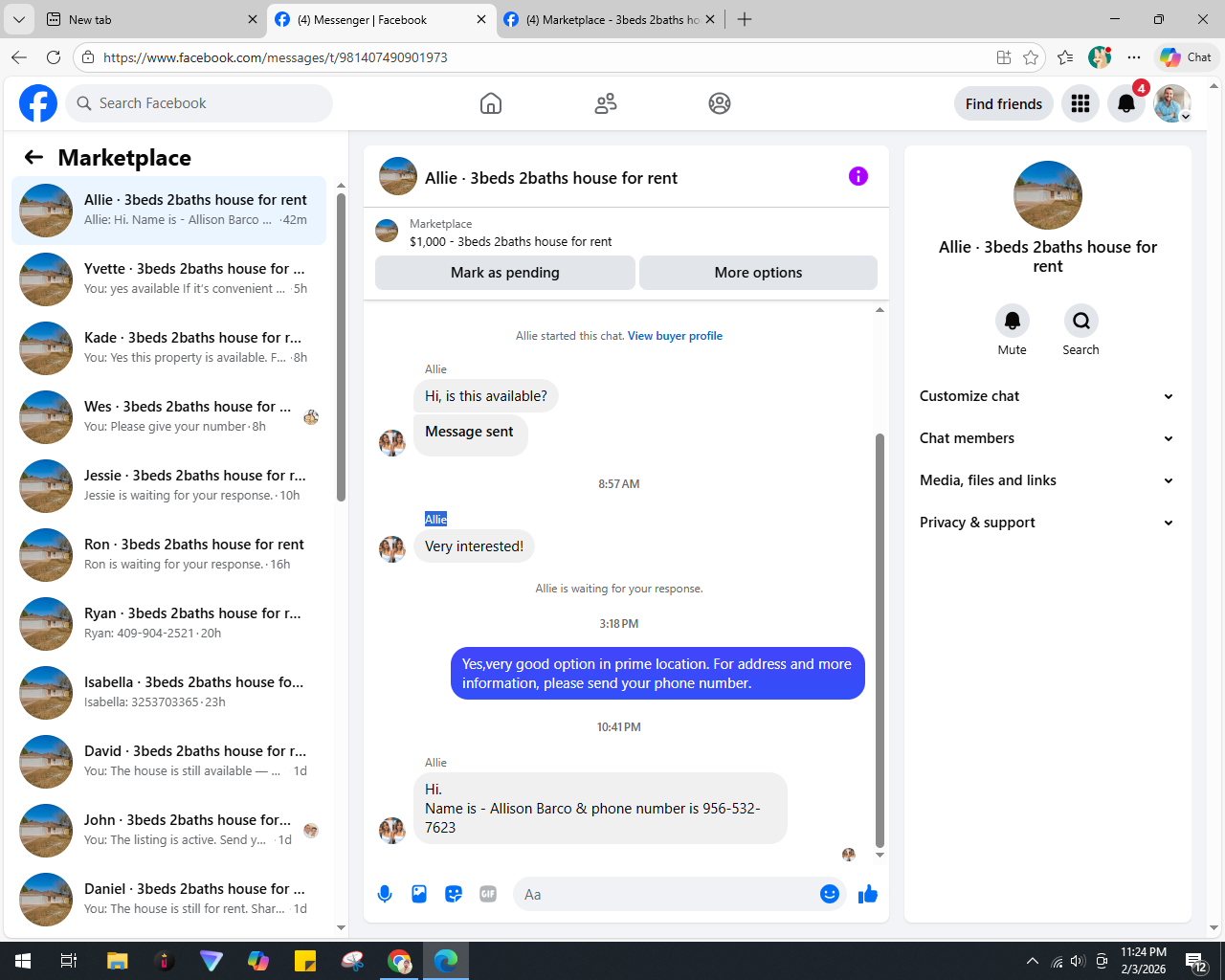Choose a sticker from the sticker icon

(454, 894)
